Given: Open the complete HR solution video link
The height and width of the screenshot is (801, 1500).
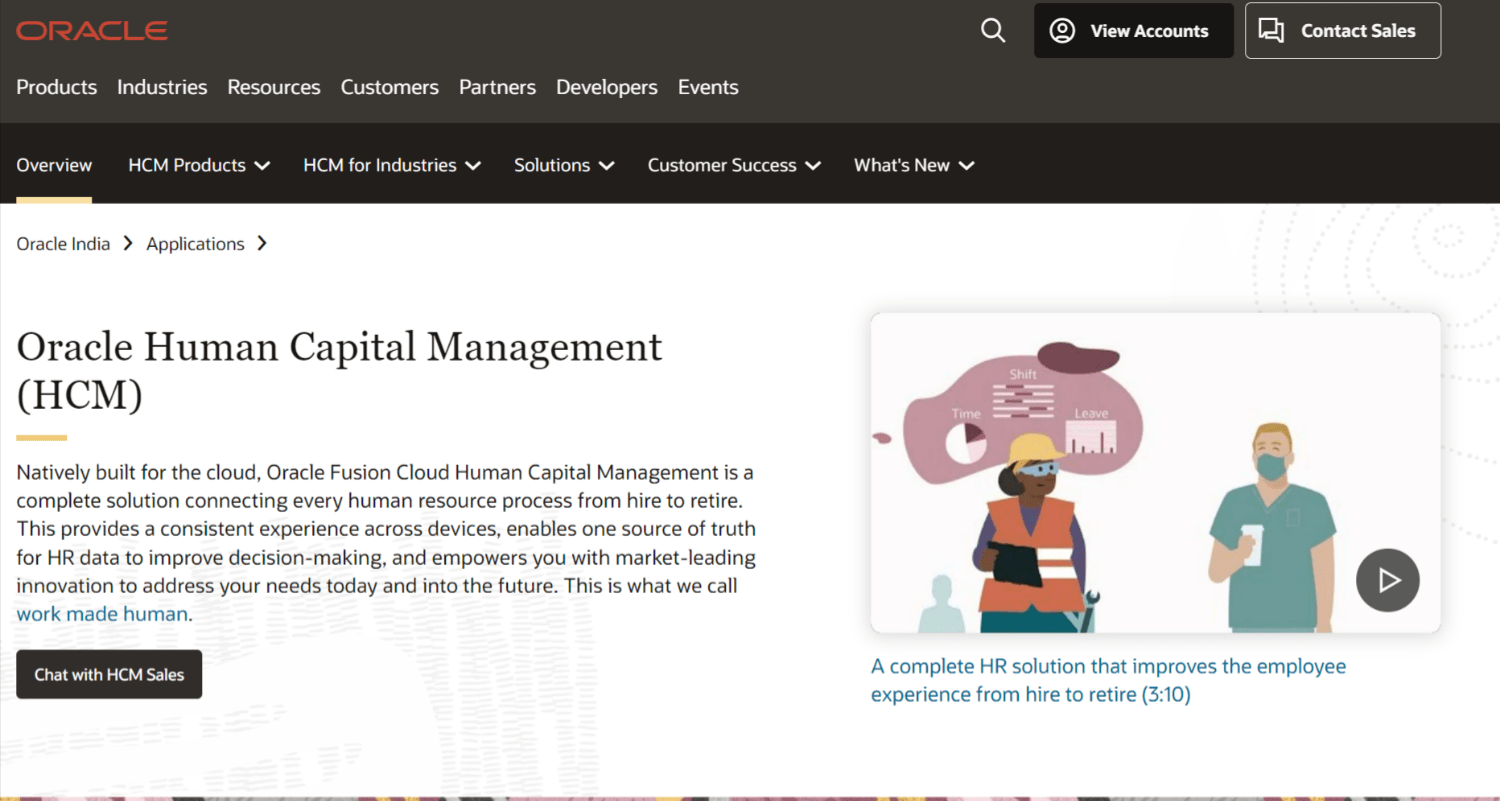Looking at the screenshot, I should (x=1108, y=680).
